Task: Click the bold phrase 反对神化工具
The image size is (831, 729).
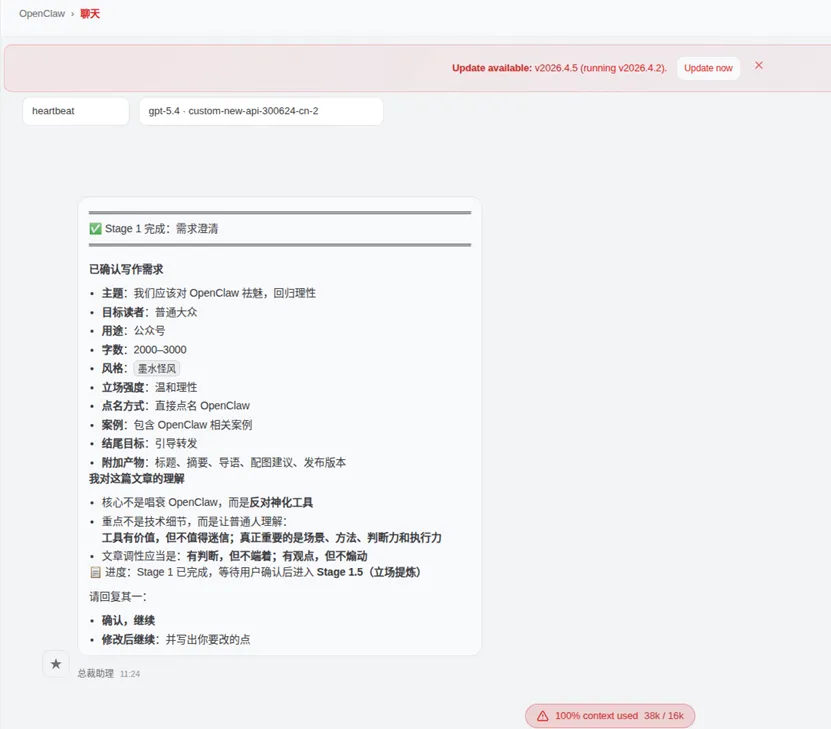Action: click(281, 502)
